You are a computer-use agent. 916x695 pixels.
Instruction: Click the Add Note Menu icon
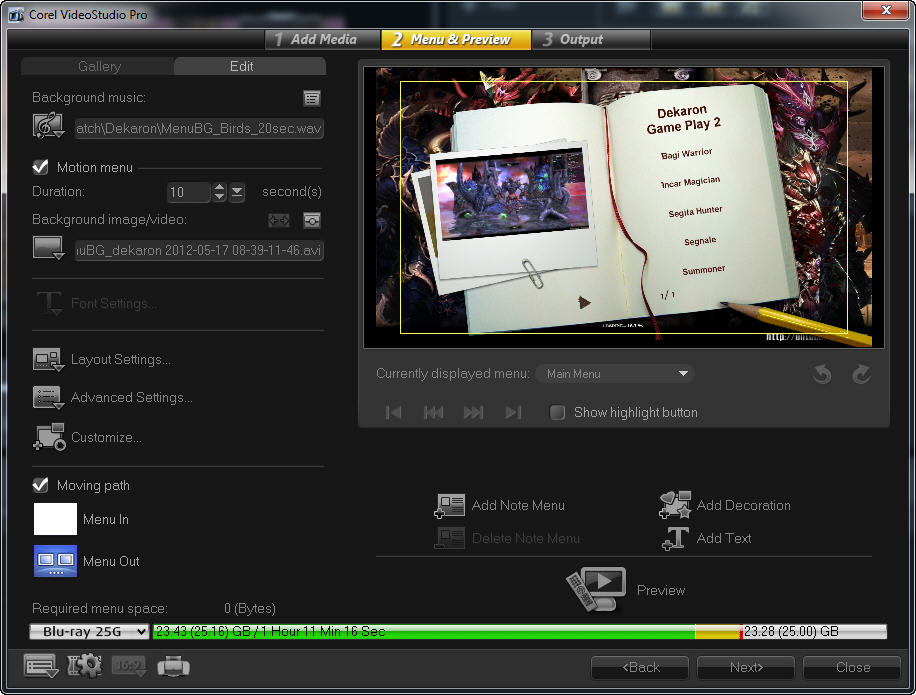point(450,506)
